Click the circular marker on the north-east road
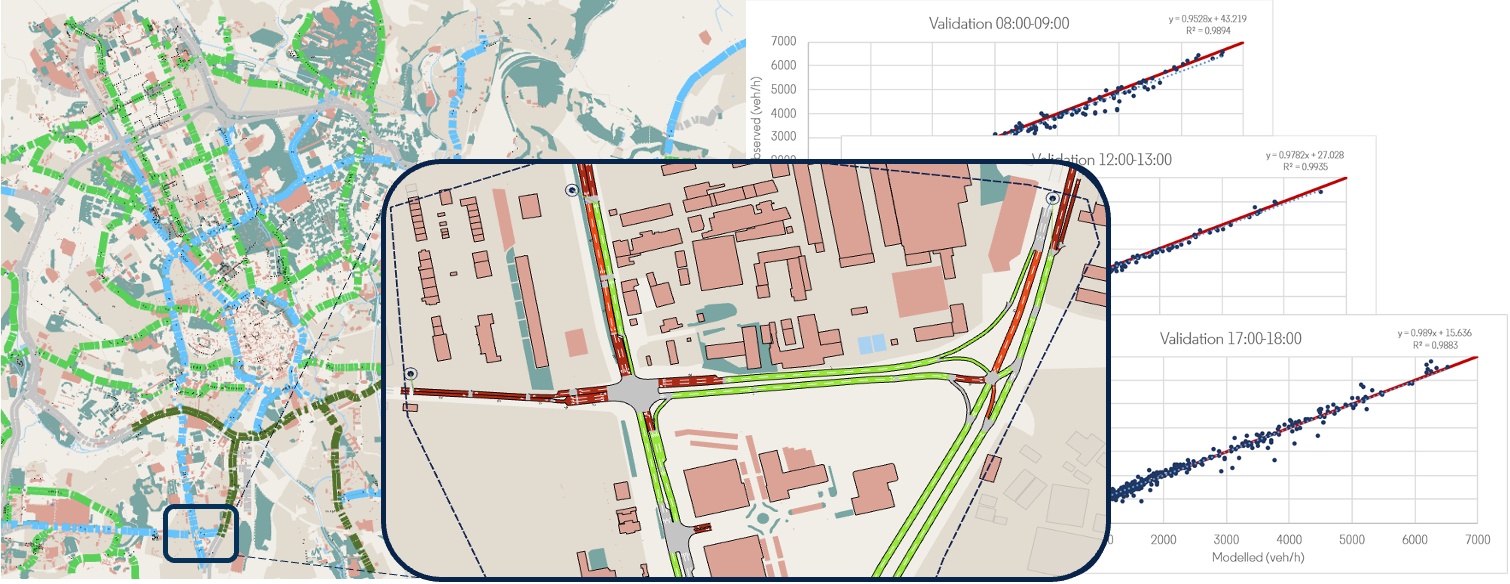This screenshot has height=584, width=1510. (x=1052, y=199)
